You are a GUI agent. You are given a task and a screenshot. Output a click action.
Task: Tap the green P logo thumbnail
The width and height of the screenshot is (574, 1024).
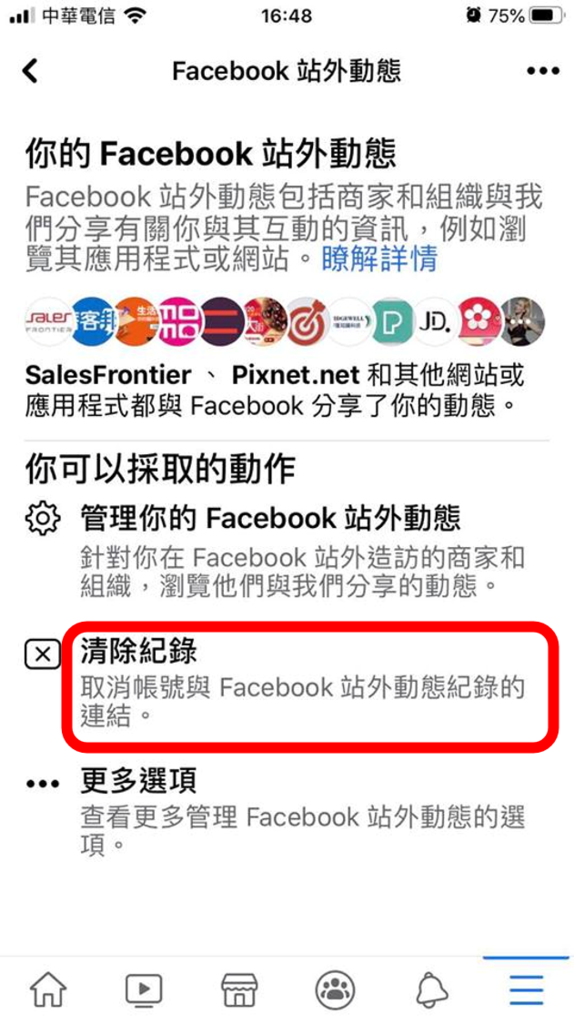click(x=392, y=321)
